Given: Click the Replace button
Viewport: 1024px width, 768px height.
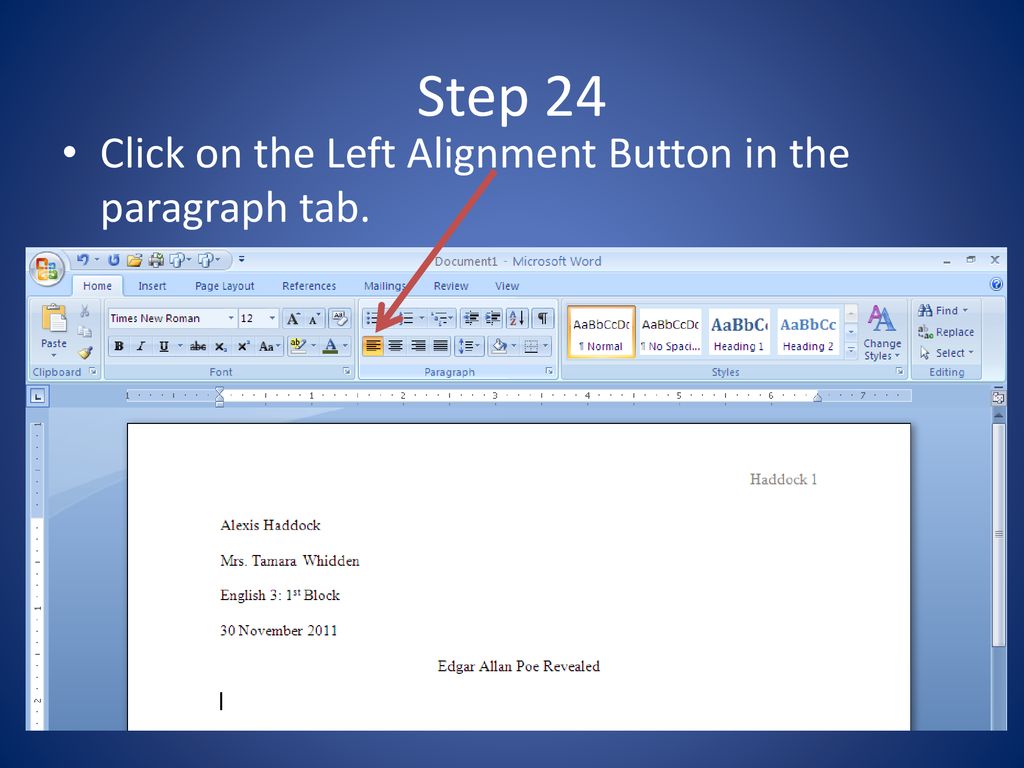Looking at the screenshot, I should coord(946,332).
